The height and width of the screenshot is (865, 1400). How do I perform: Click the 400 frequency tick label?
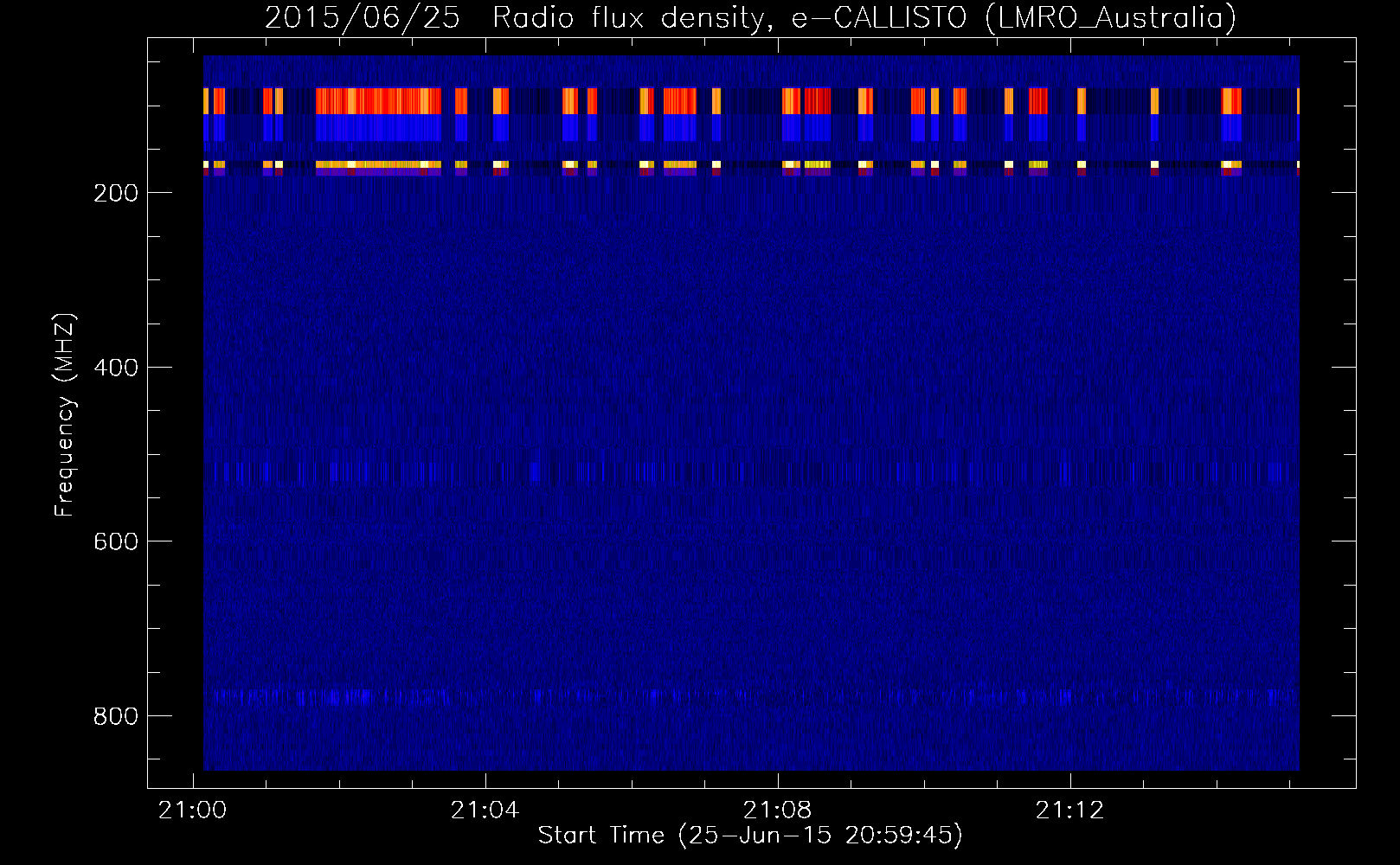pyautogui.click(x=116, y=368)
